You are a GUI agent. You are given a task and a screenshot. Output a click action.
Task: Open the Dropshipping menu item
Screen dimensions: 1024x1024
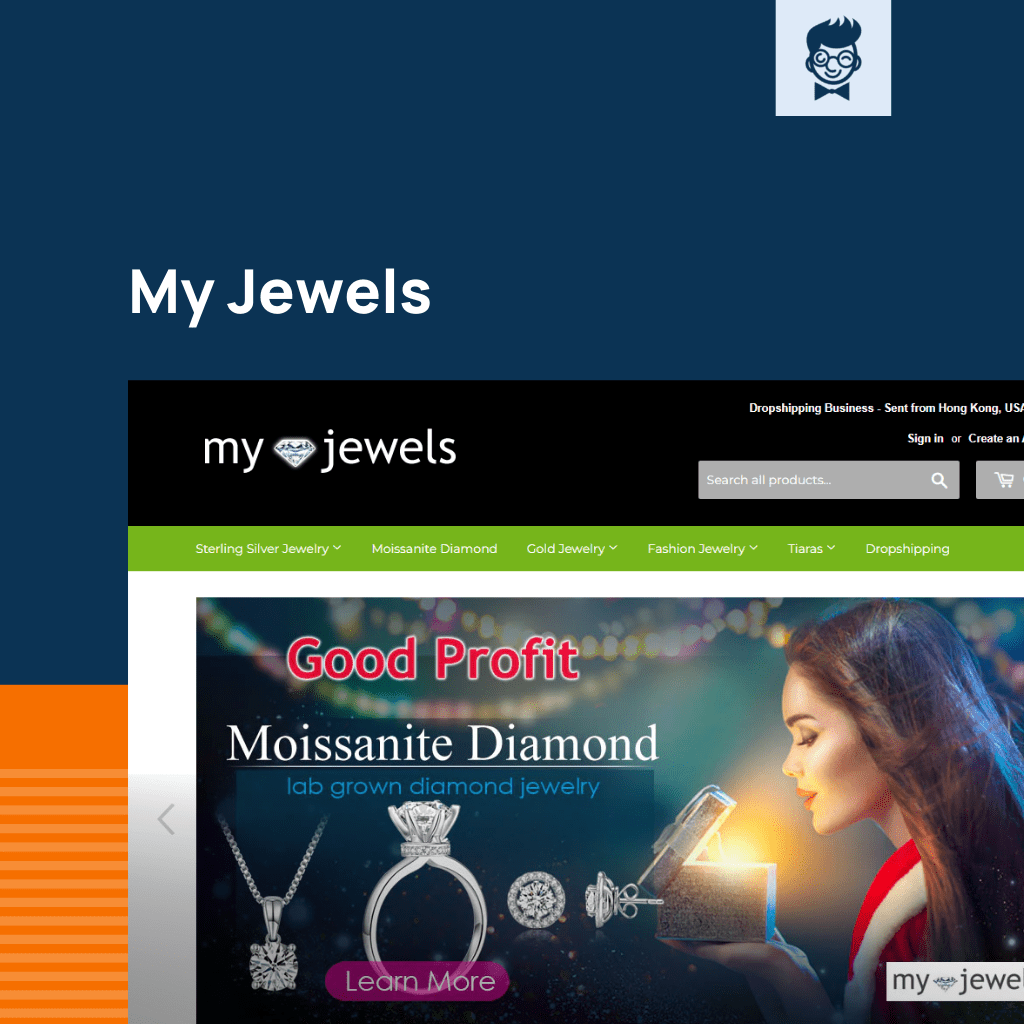(907, 549)
